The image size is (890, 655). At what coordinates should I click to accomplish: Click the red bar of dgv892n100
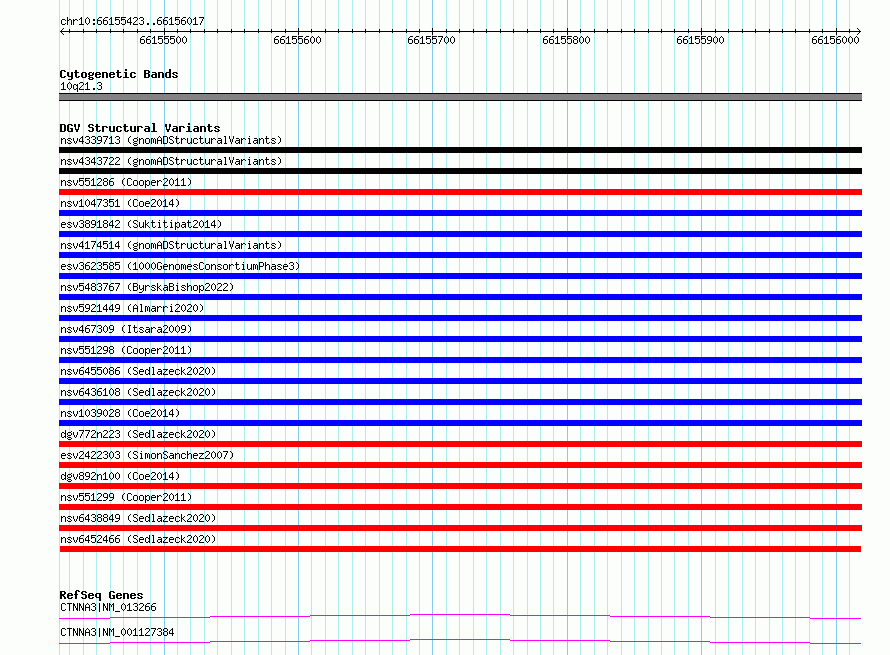(x=460, y=486)
